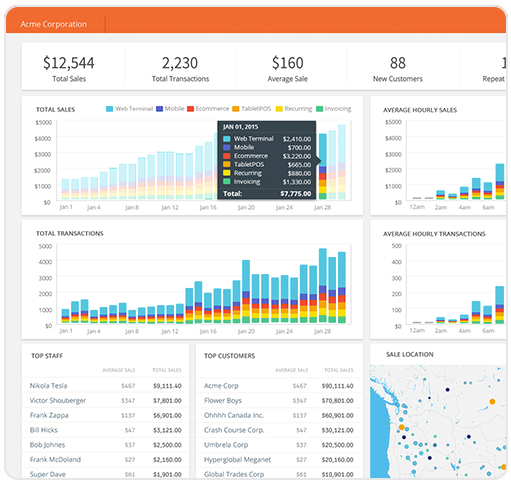This screenshot has width=511, height=482.
Task: Sort Top Customers by Total Sales column
Action: (339, 370)
